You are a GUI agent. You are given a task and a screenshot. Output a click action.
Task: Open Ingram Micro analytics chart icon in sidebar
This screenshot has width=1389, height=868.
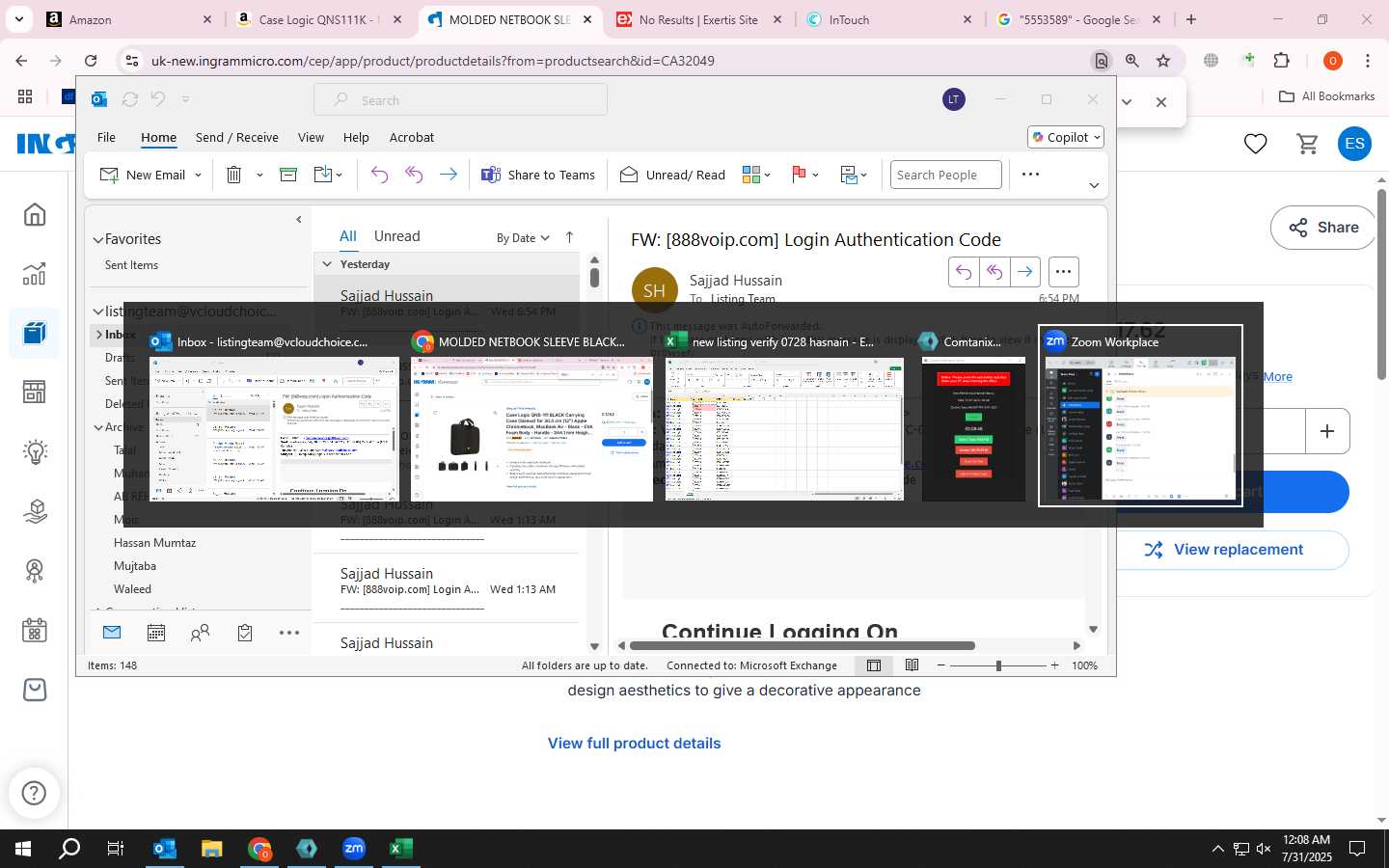click(35, 274)
